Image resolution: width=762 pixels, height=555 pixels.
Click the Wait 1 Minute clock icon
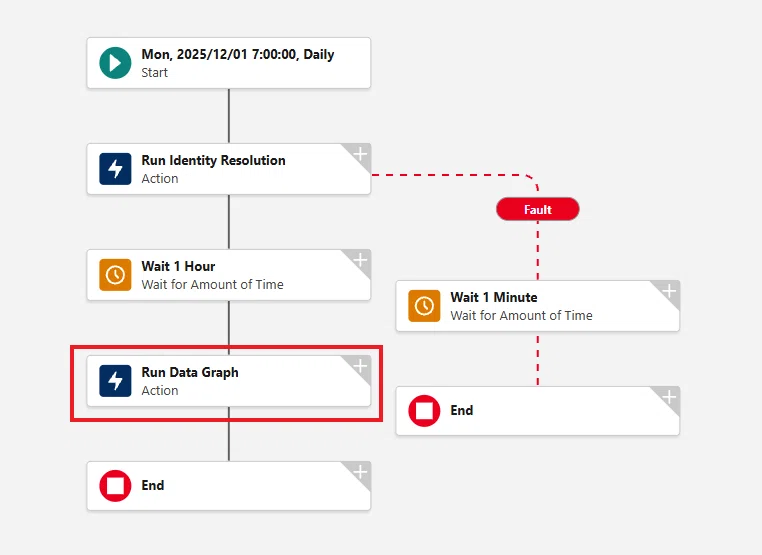pyautogui.click(x=424, y=306)
